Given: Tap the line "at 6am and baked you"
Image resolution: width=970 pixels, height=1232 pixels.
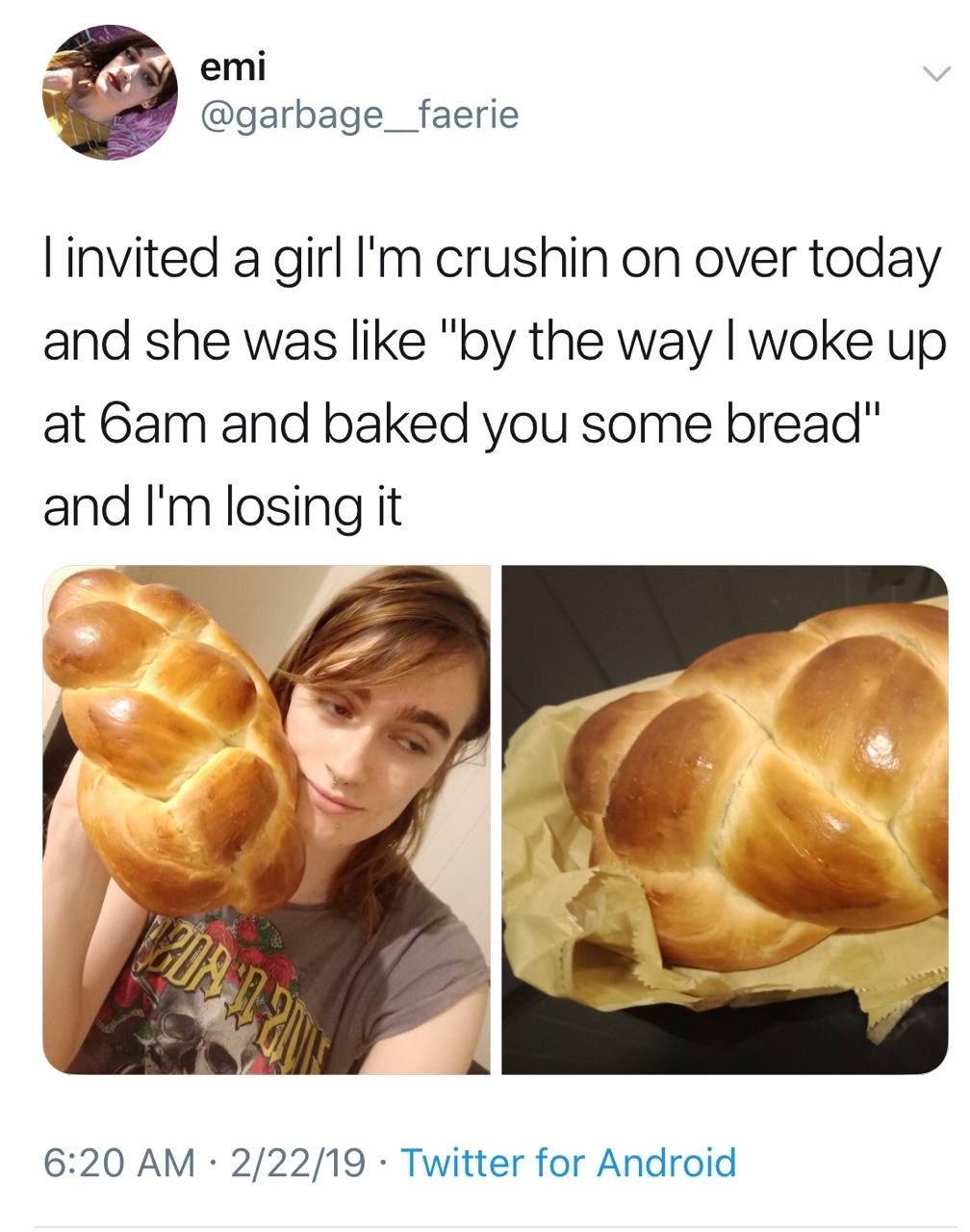Looking at the screenshot, I should click(462, 423).
